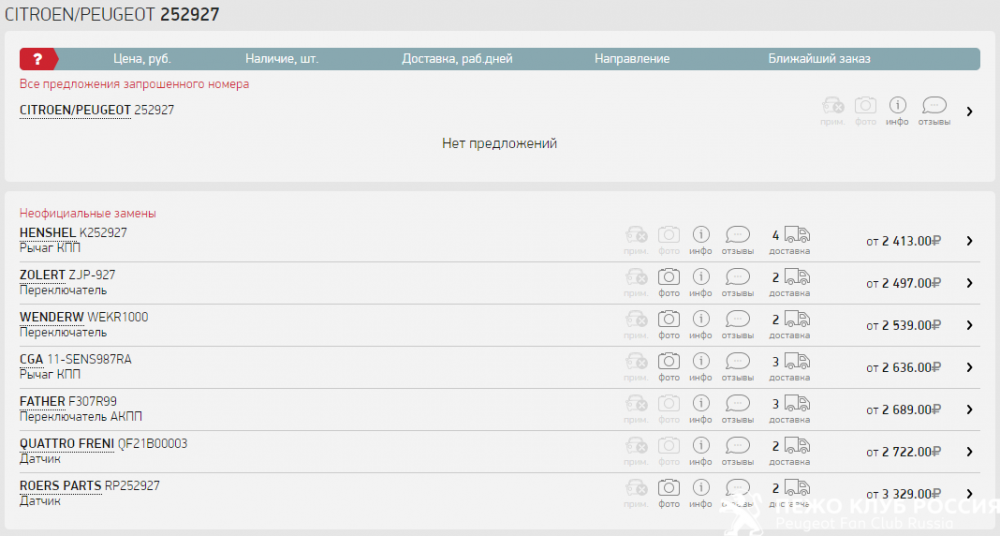Viewport: 1000px width, 536px height.
Task: Sort by 'Доставка, раб.дней' column header
Action: click(457, 59)
